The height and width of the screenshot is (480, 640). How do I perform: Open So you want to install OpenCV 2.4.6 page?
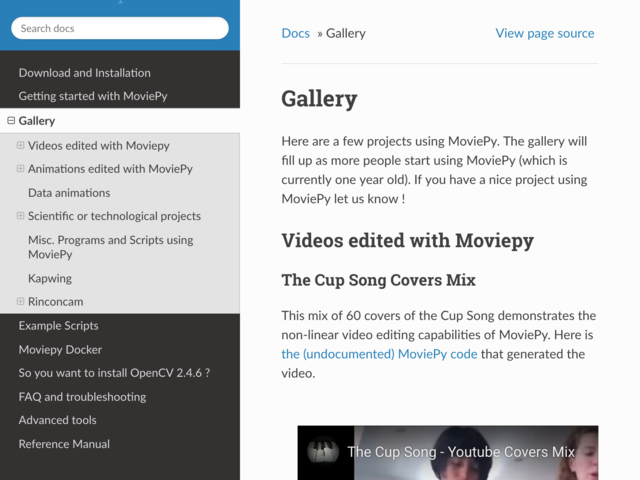114,373
